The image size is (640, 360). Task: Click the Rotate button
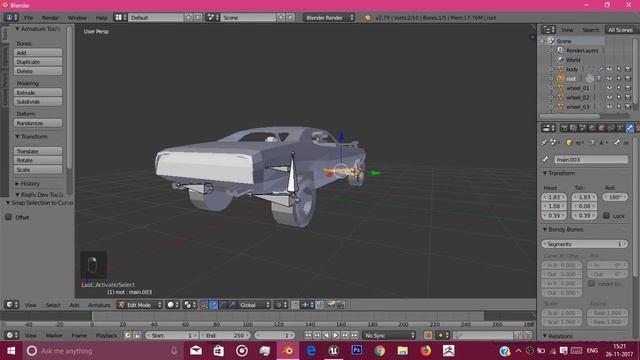pyautogui.click(x=38, y=160)
